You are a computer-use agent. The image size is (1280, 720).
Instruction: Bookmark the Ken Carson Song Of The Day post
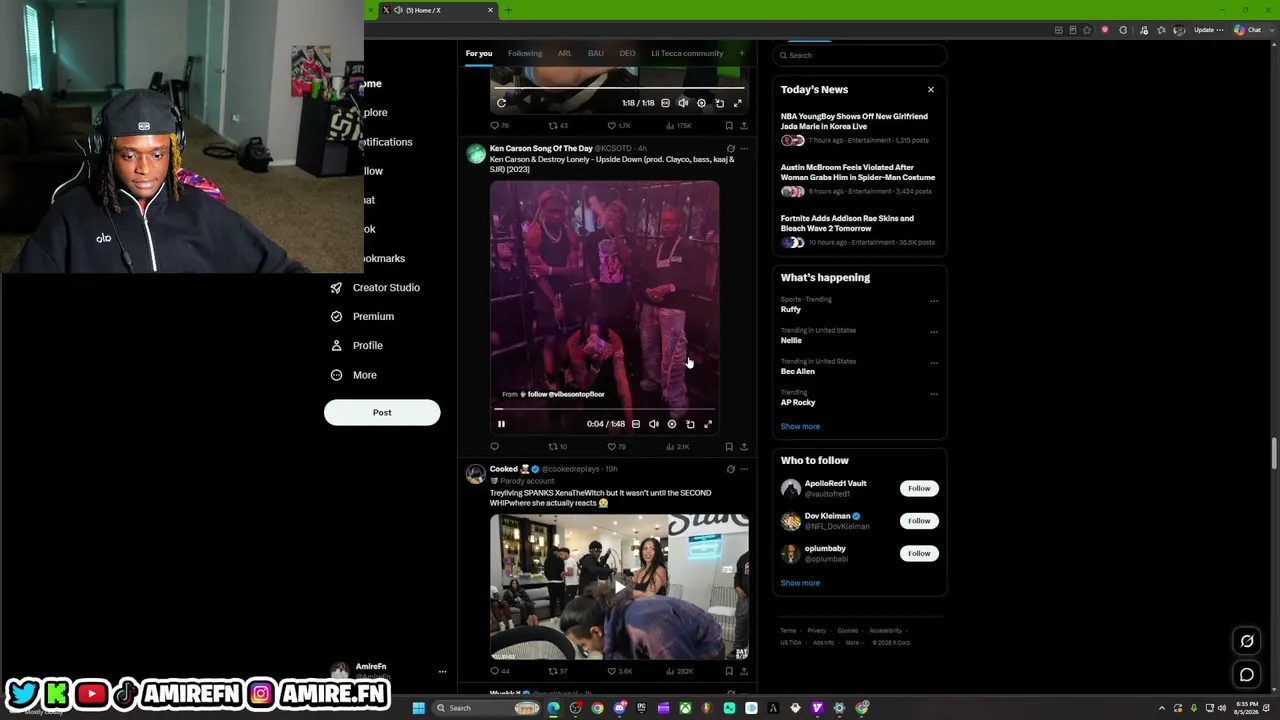click(x=729, y=447)
